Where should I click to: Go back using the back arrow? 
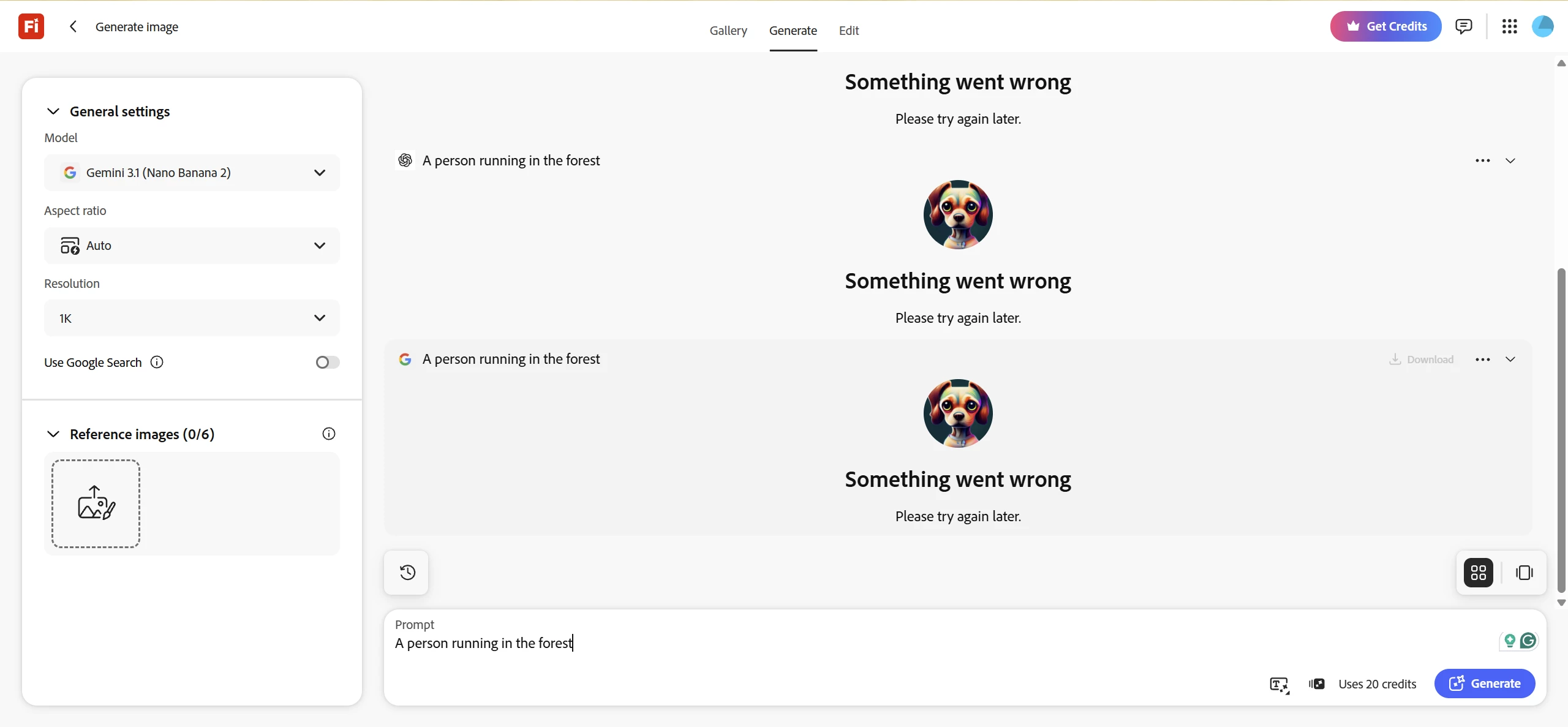coord(73,26)
